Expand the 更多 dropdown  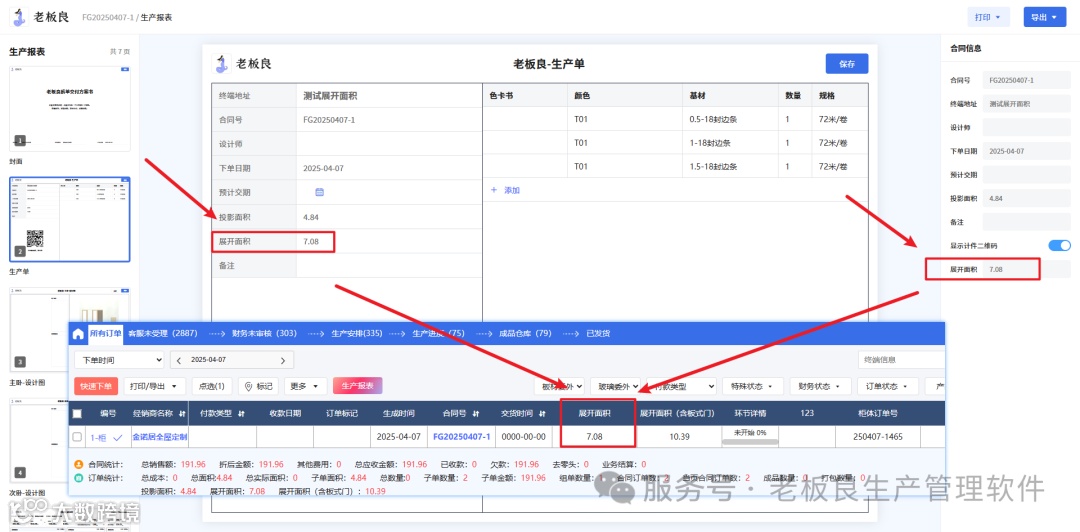[x=305, y=387]
